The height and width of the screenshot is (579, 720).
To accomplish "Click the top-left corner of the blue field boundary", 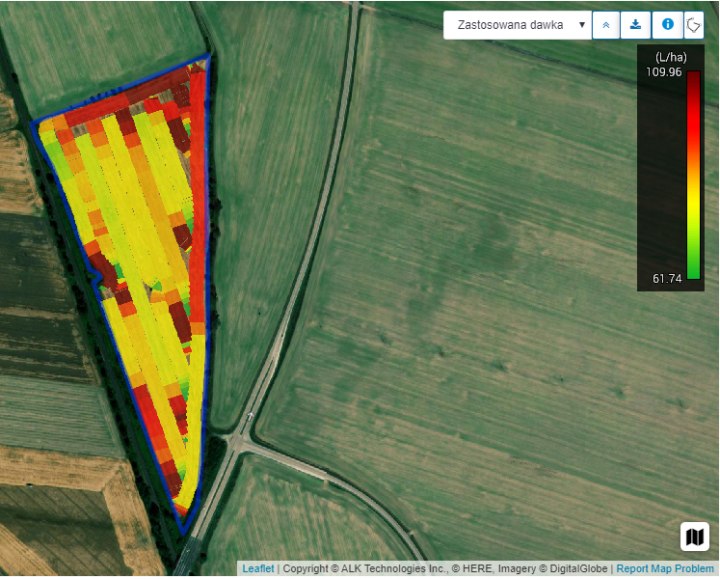I will pos(33,124).
